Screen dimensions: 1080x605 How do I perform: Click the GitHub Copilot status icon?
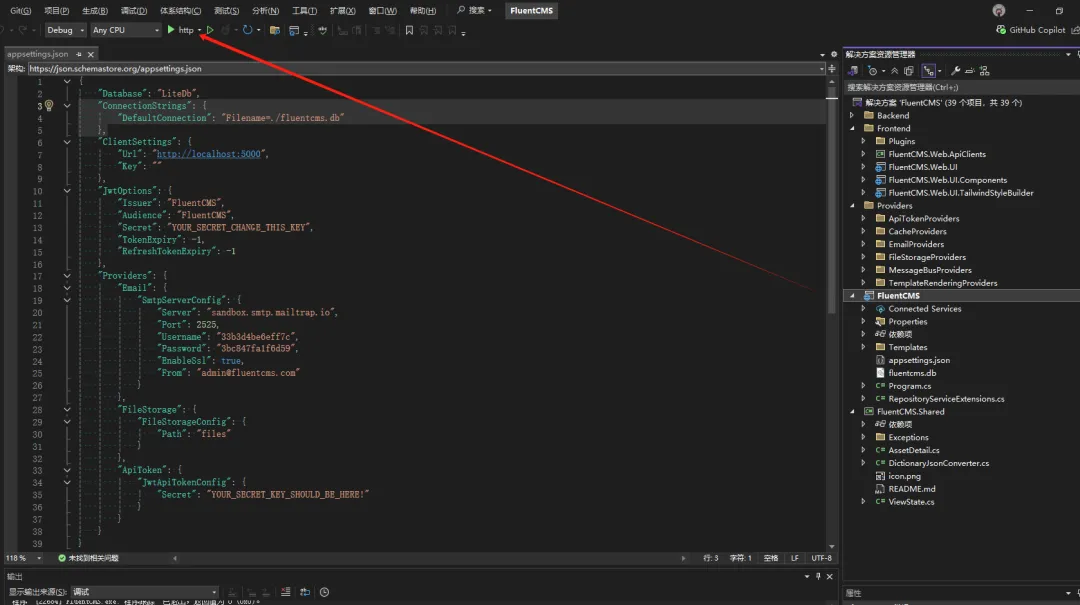click(1001, 30)
